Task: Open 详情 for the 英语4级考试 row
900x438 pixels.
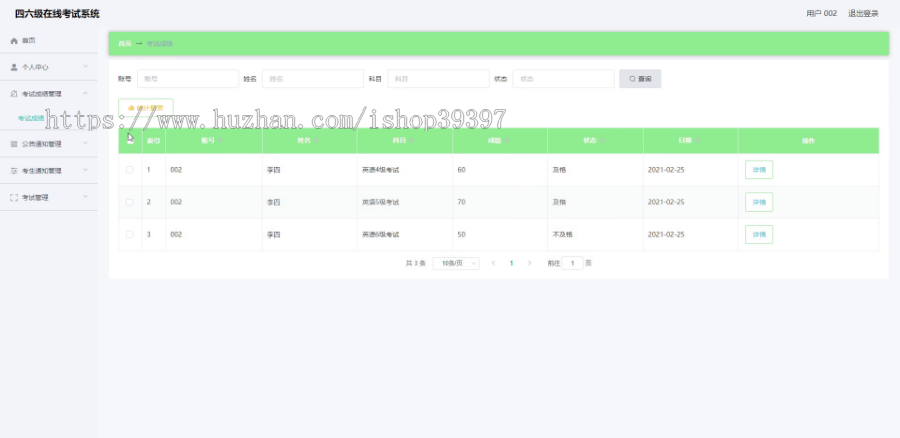Action: coord(759,170)
